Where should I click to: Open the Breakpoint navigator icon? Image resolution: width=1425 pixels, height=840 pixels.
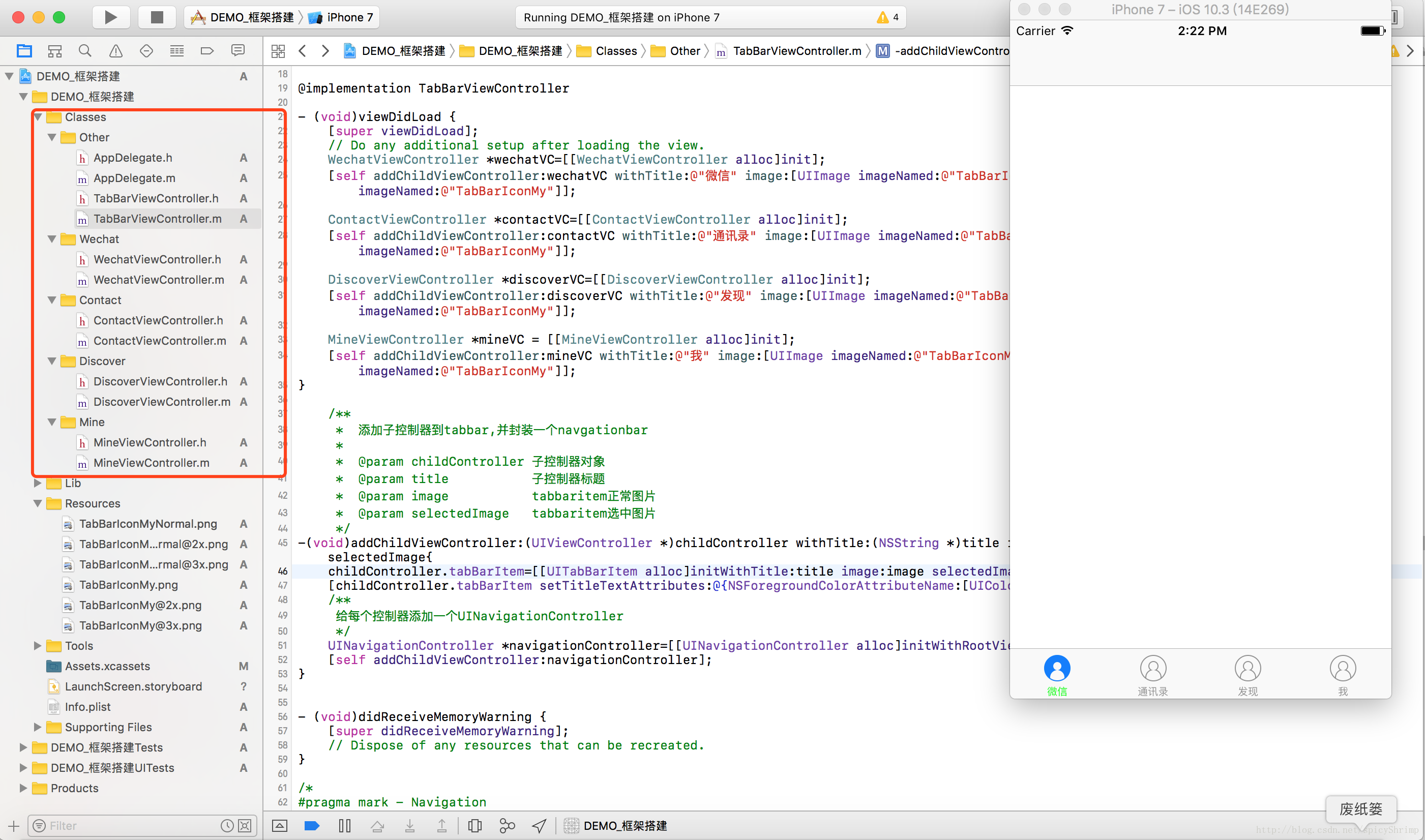[x=207, y=51]
